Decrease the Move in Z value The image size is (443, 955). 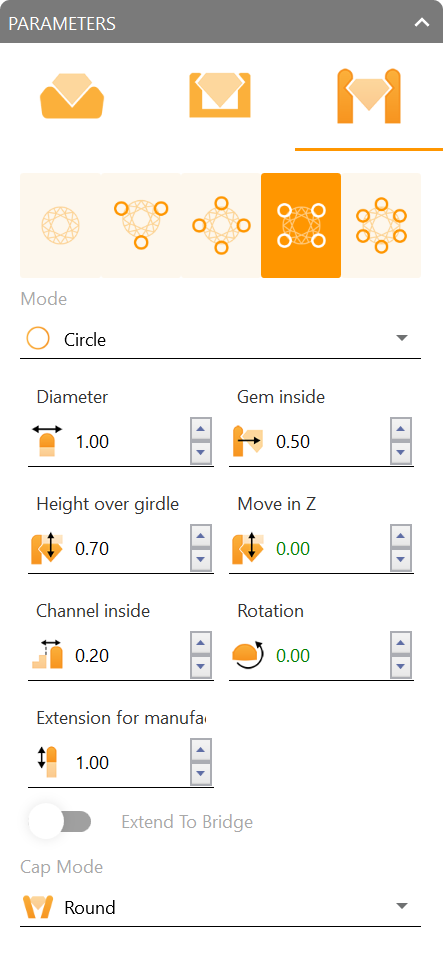click(400, 560)
